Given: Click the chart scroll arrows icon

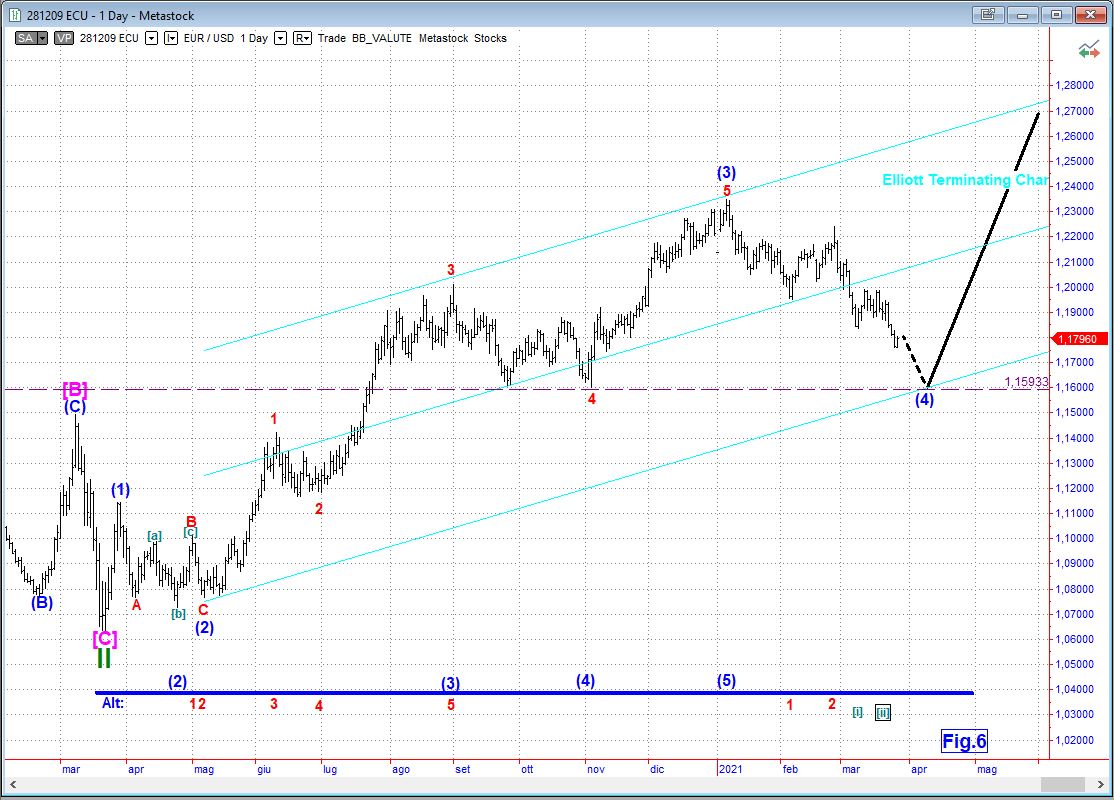Looking at the screenshot, I should click(1088, 51).
